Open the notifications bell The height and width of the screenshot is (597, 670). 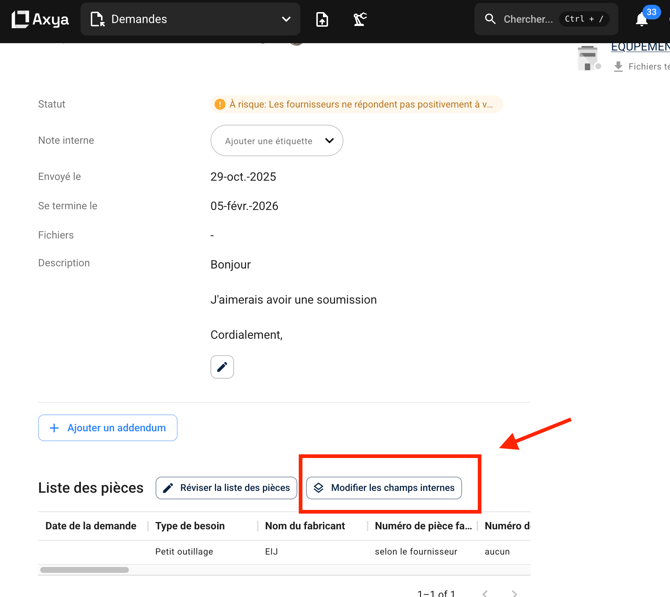[x=642, y=19]
